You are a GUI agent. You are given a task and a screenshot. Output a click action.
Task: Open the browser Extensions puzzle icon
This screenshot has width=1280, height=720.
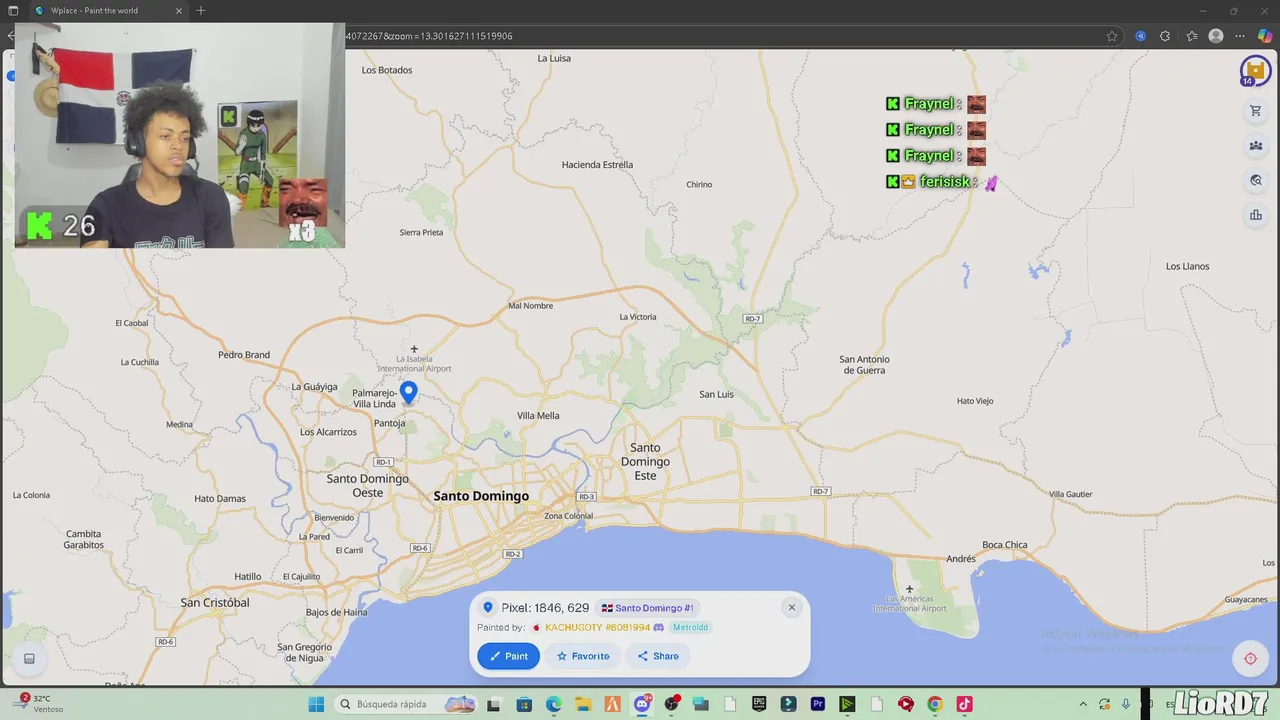click(1165, 36)
